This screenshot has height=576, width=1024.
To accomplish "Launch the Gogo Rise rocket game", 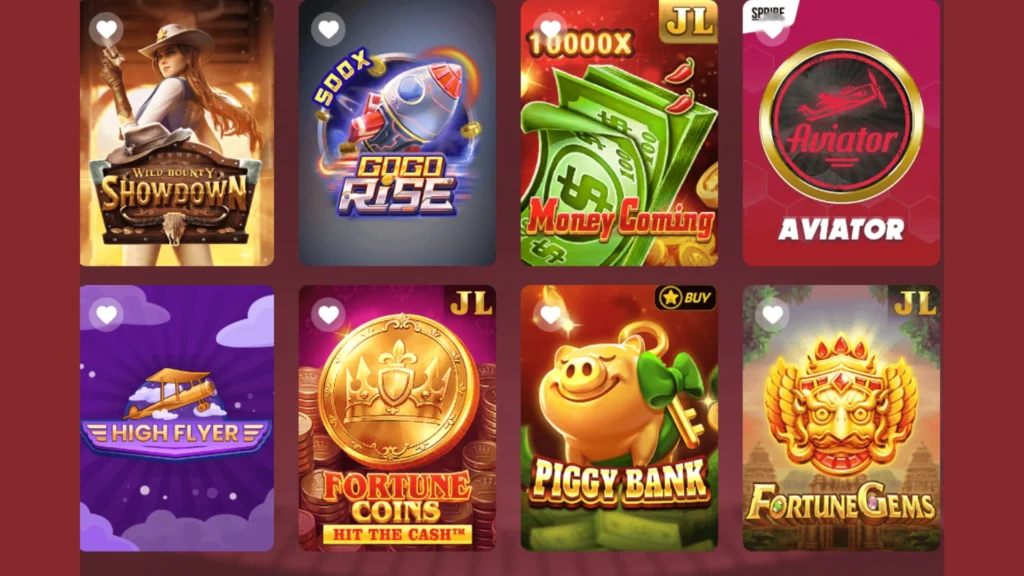I will click(397, 133).
